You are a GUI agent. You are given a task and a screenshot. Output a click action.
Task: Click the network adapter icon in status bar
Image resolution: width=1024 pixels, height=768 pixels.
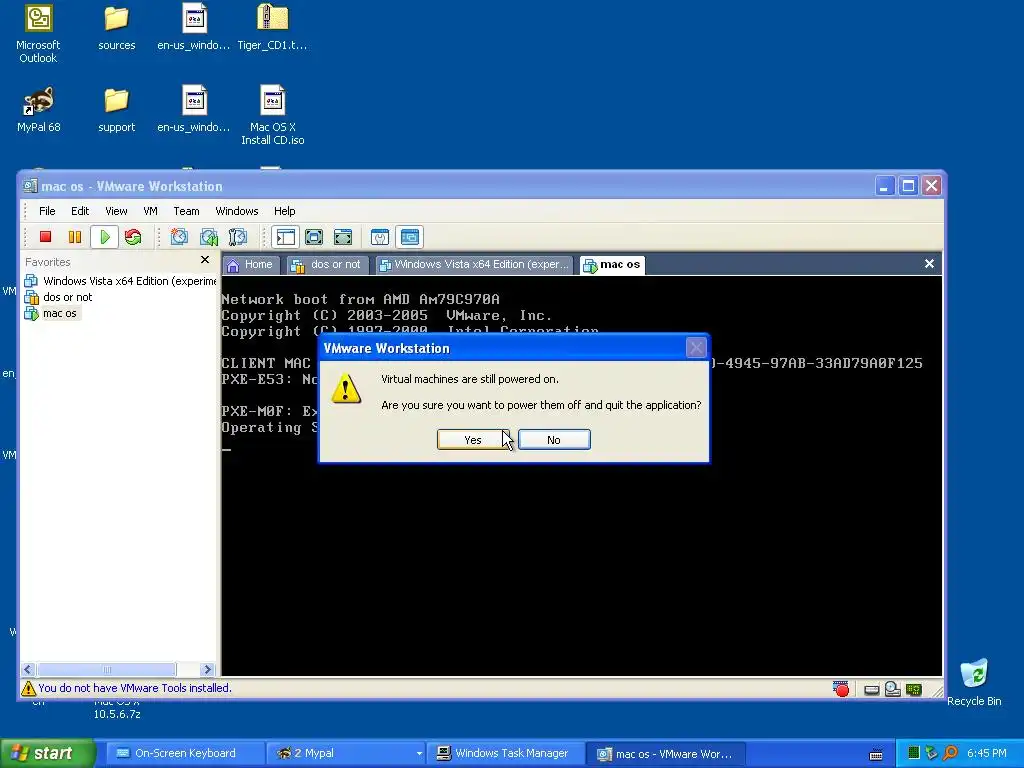(x=914, y=690)
